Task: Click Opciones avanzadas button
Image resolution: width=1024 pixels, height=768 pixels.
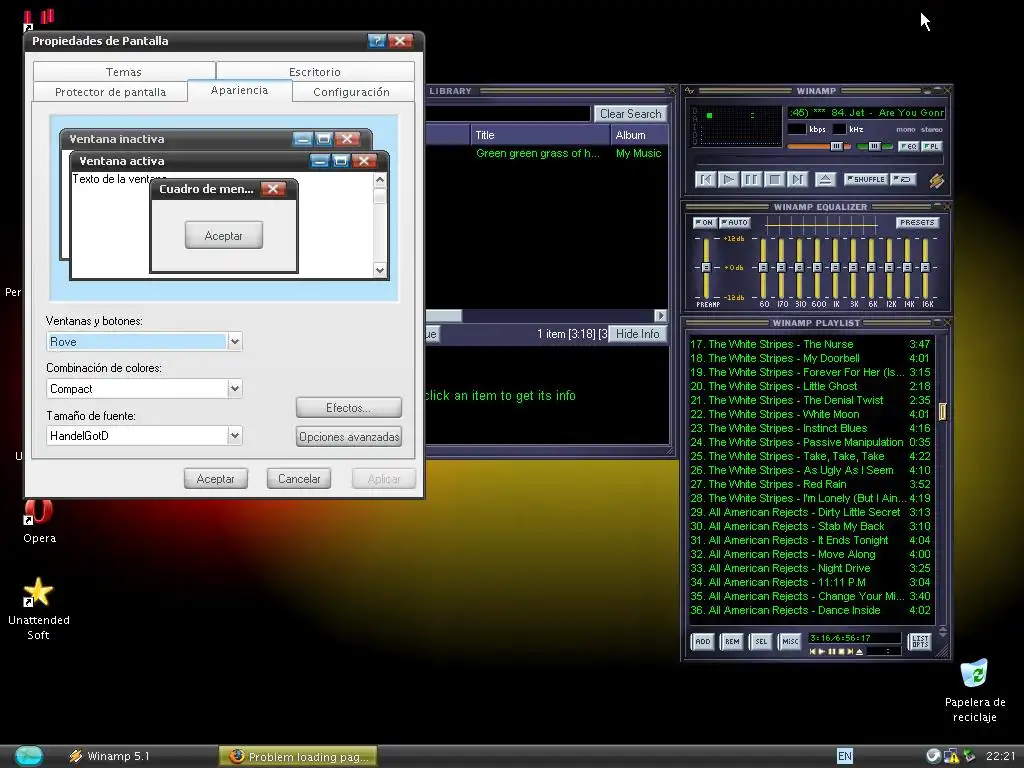Action: 349,437
